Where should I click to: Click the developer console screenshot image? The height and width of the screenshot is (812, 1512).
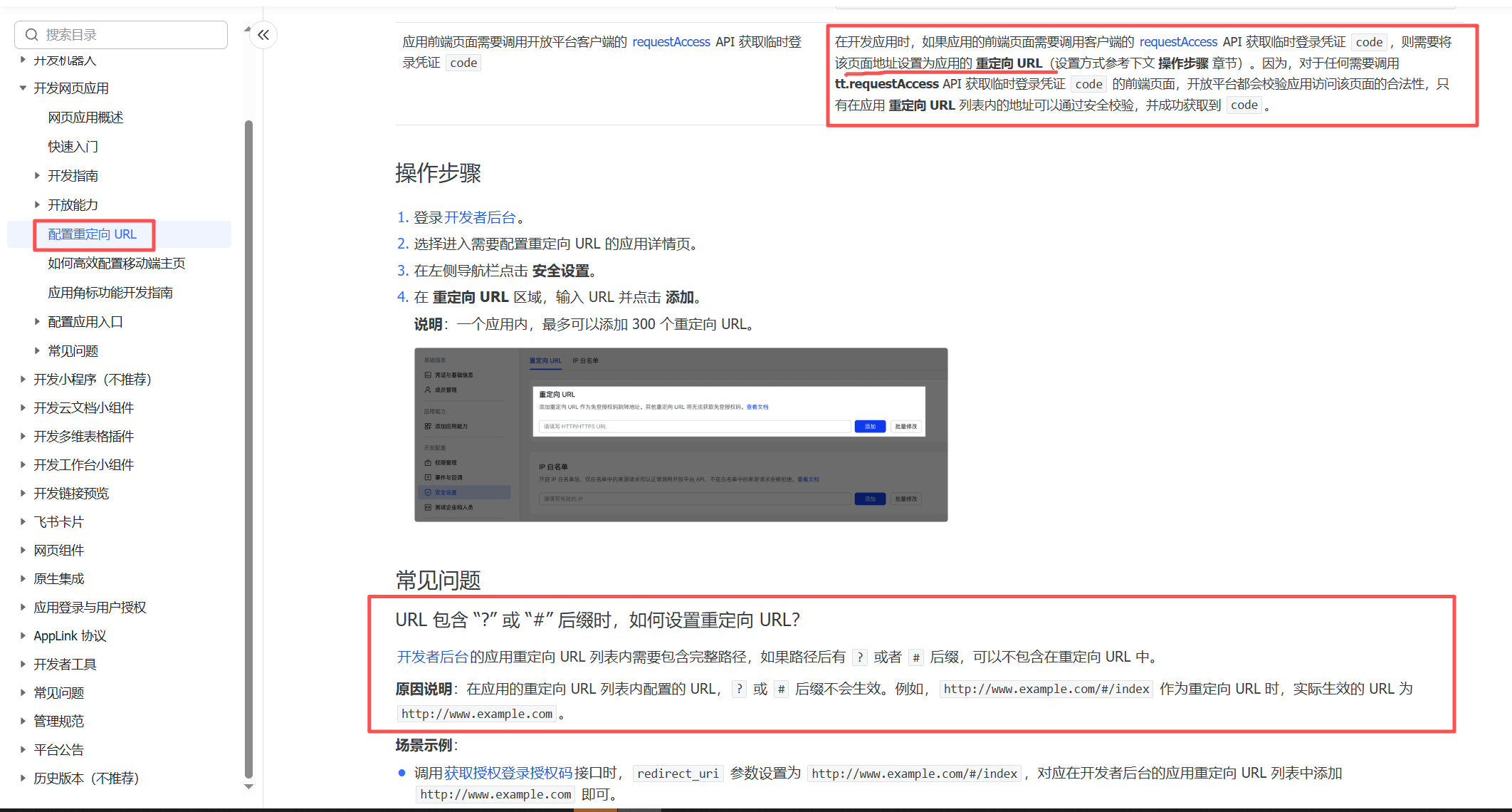point(681,434)
